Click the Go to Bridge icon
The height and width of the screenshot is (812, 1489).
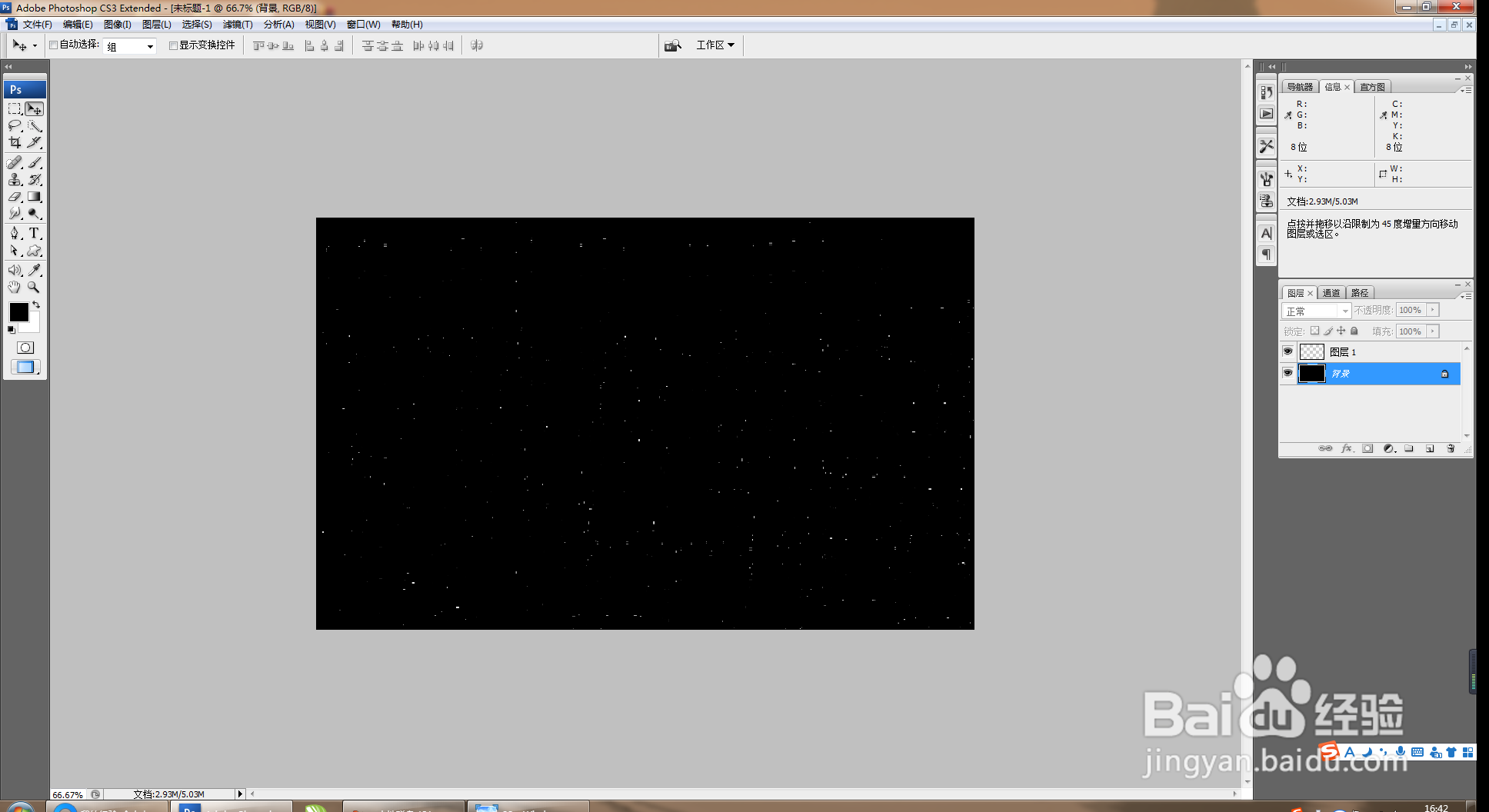[673, 45]
